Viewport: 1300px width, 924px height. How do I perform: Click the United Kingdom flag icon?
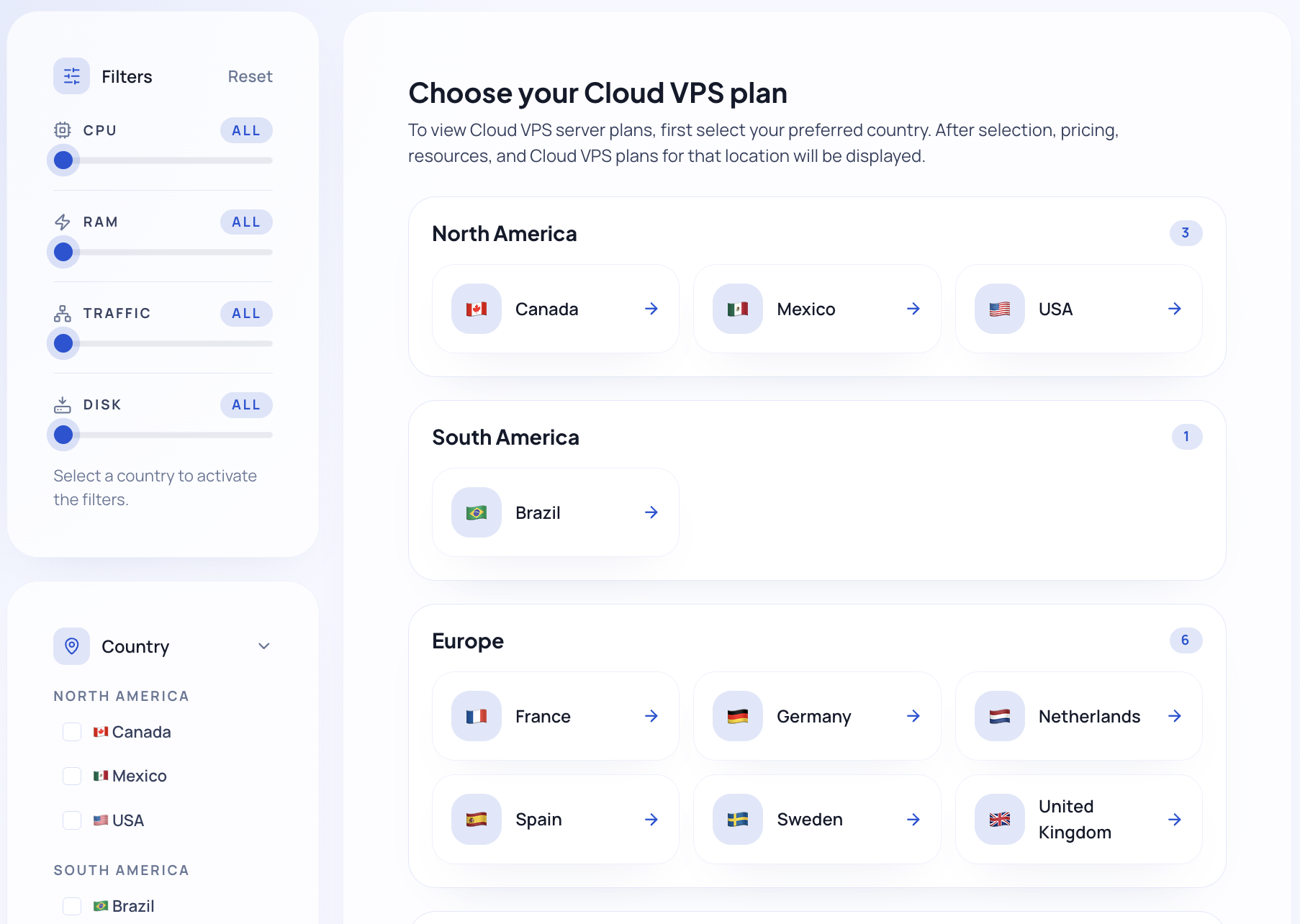(1000, 819)
